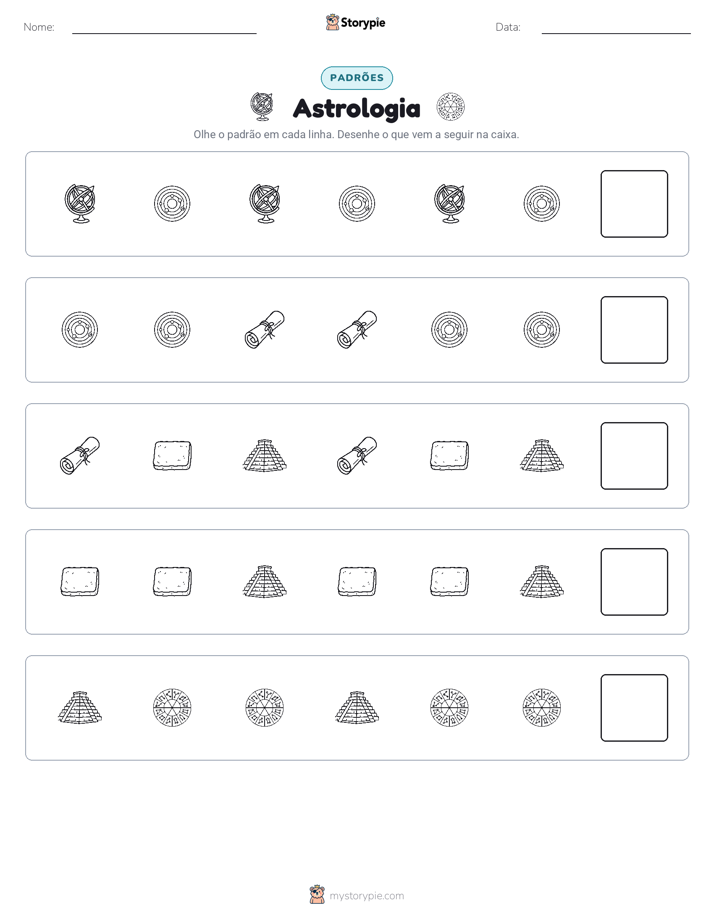Click the empty answer box in row one
Viewport: 714px width, 924px height.
tap(634, 204)
